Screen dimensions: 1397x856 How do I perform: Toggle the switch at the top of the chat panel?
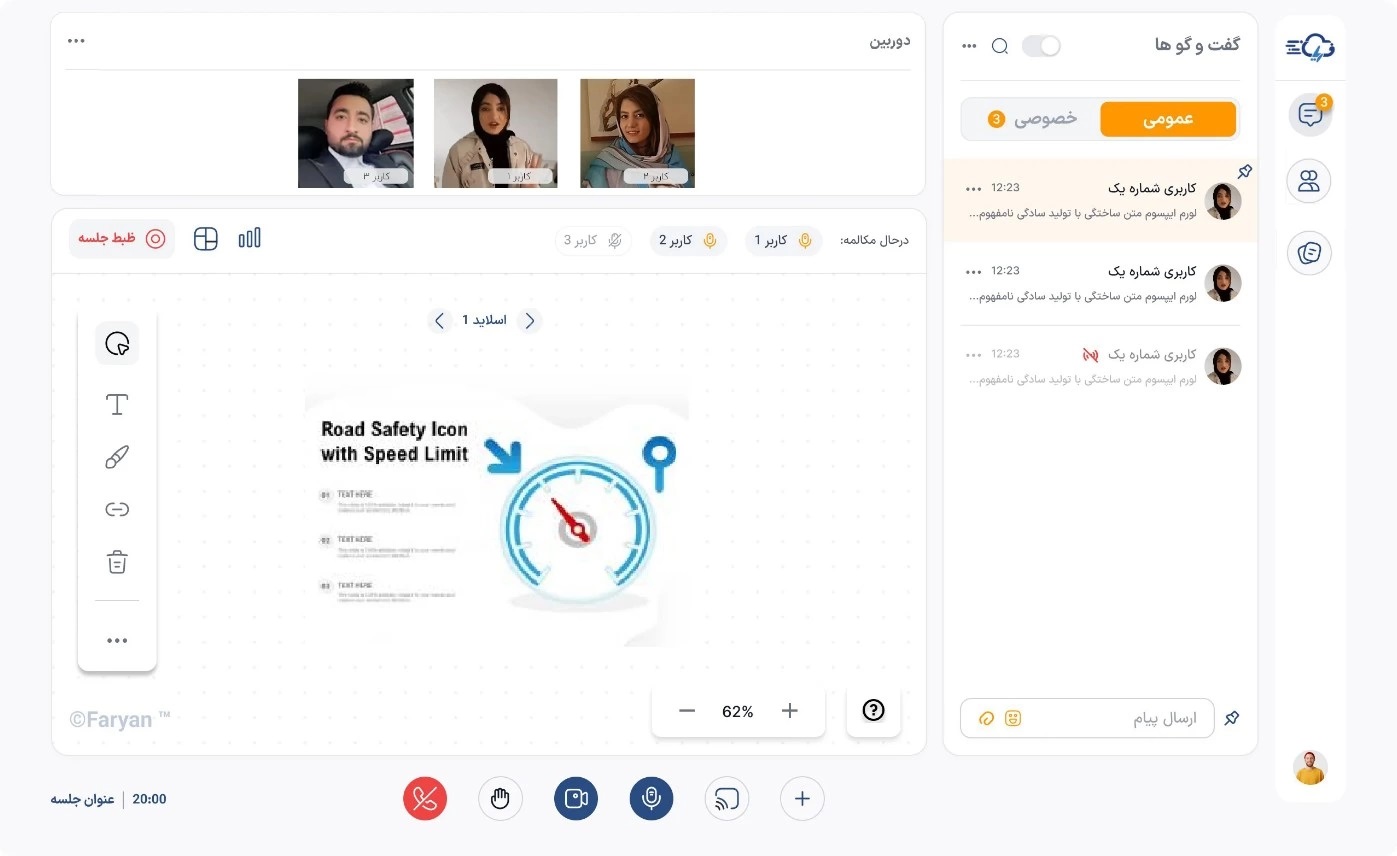pyautogui.click(x=1041, y=45)
